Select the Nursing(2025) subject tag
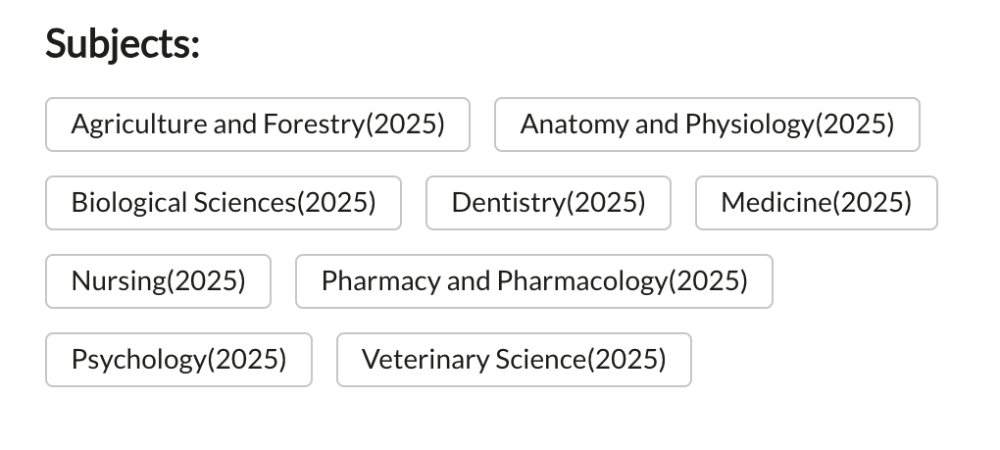Screen dimensions: 1000x450 tap(158, 281)
